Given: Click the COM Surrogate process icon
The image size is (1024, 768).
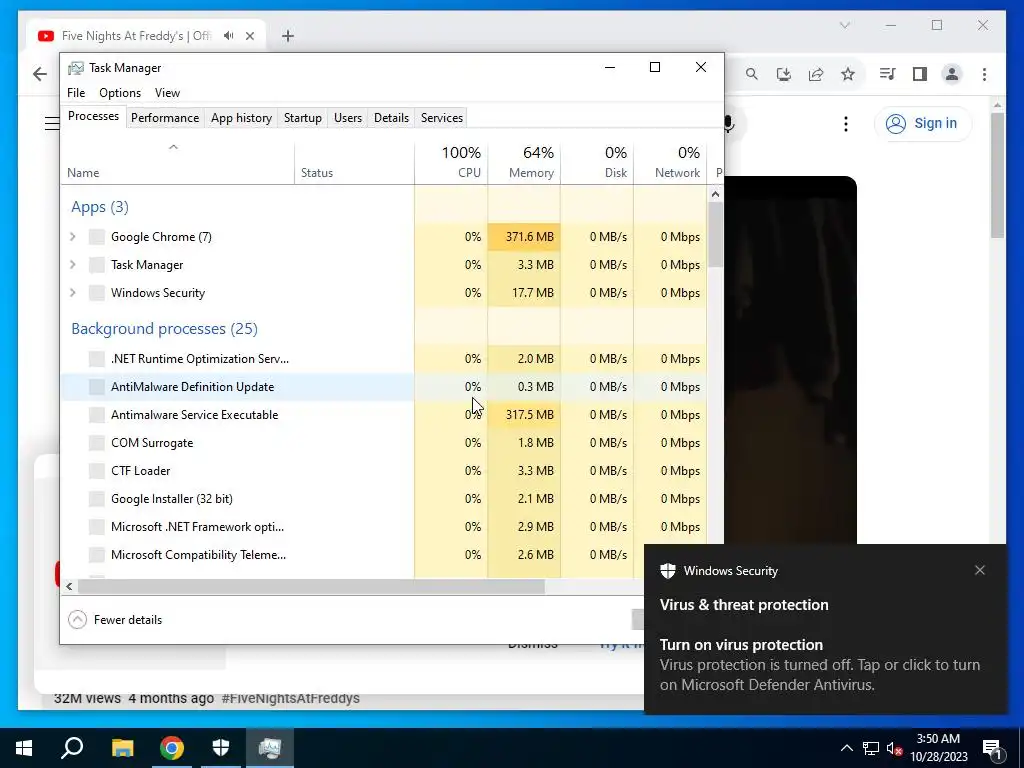Looking at the screenshot, I should 97,443.
